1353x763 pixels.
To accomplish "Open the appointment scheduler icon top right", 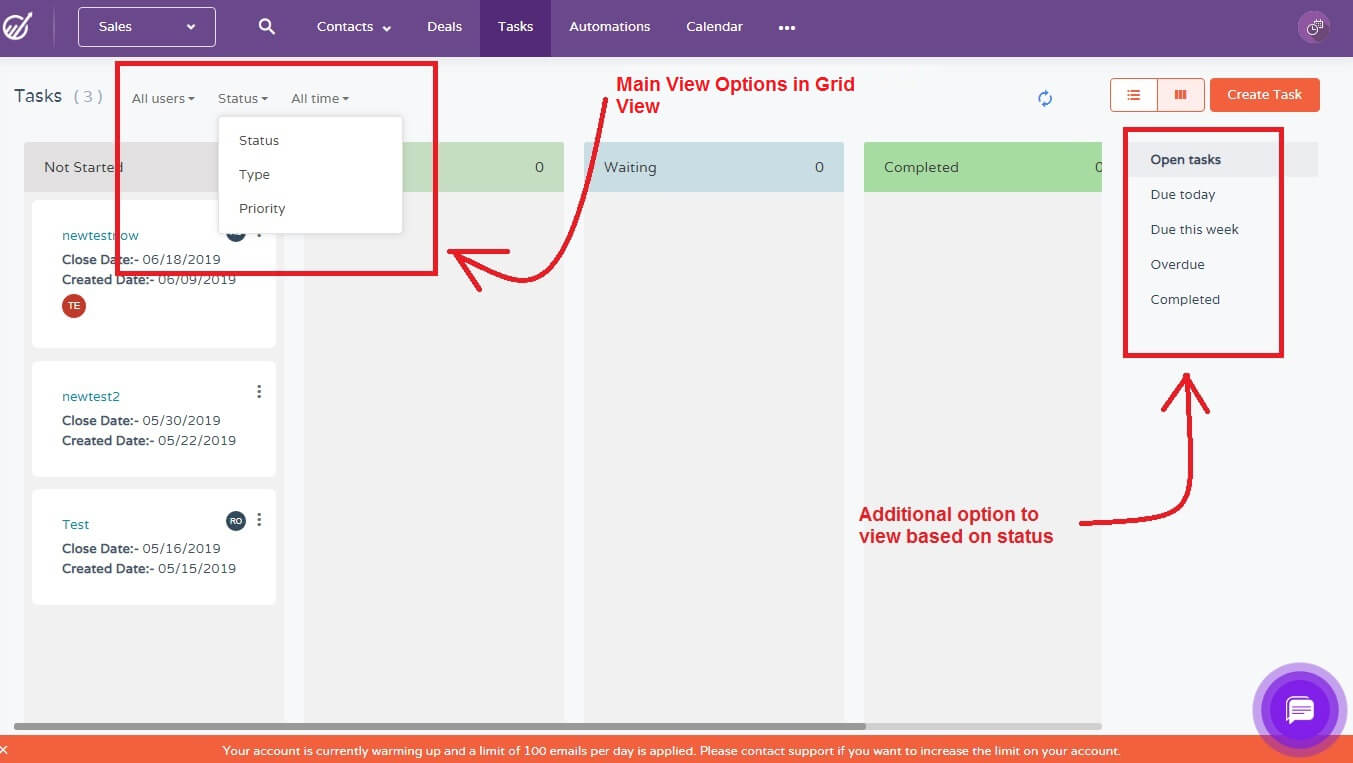I will click(x=1313, y=27).
